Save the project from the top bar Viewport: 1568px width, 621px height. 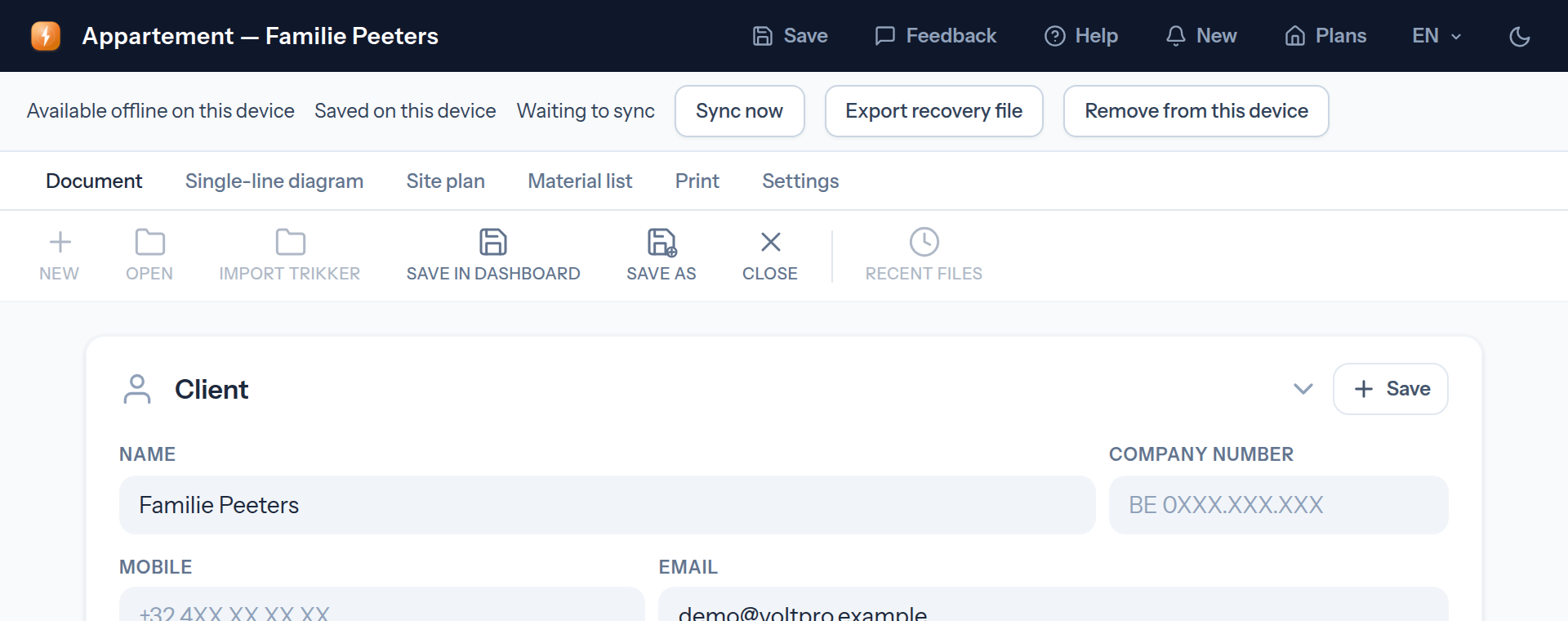click(x=790, y=36)
